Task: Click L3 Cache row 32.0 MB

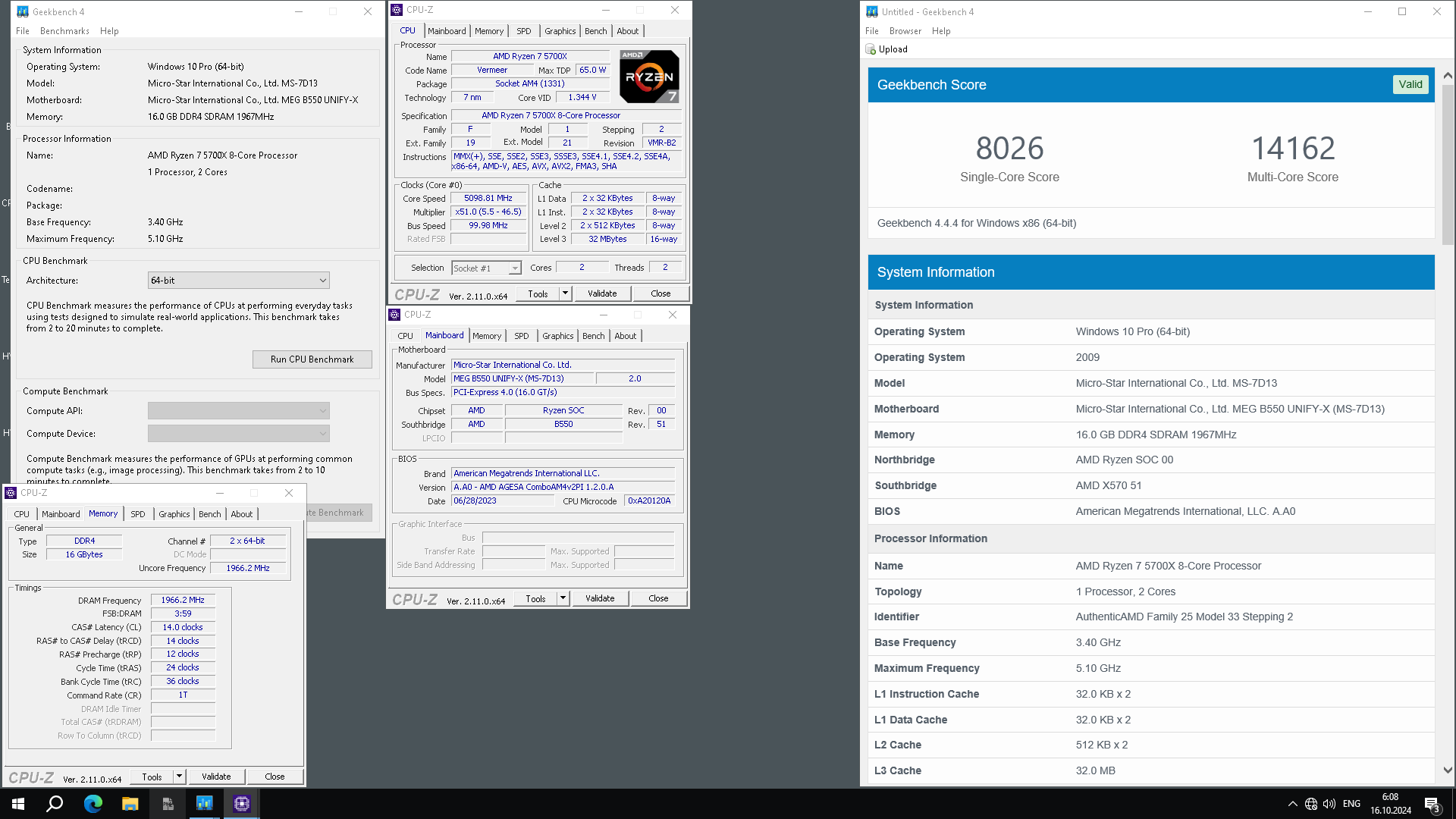Action: pos(1151,770)
